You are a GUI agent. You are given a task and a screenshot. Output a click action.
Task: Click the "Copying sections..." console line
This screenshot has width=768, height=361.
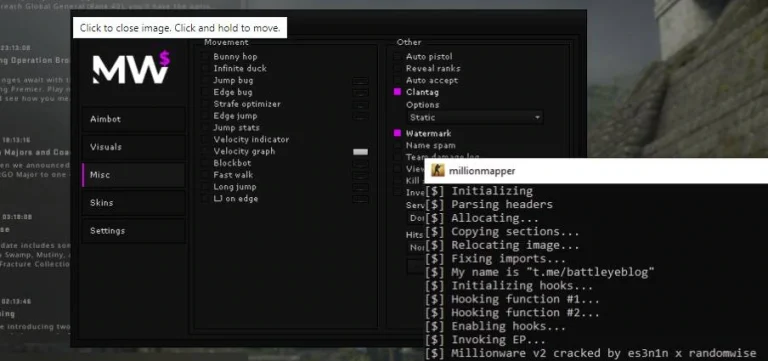pos(502,232)
